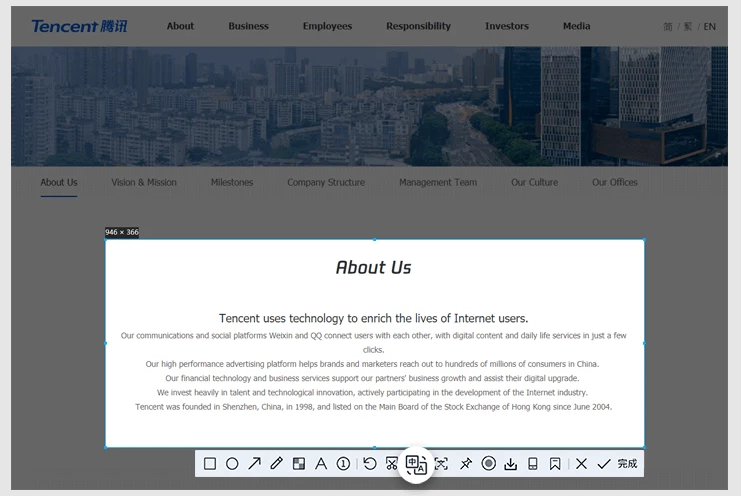Undo the last annotation
Image resolution: width=741 pixels, height=496 pixels.
click(x=370, y=464)
